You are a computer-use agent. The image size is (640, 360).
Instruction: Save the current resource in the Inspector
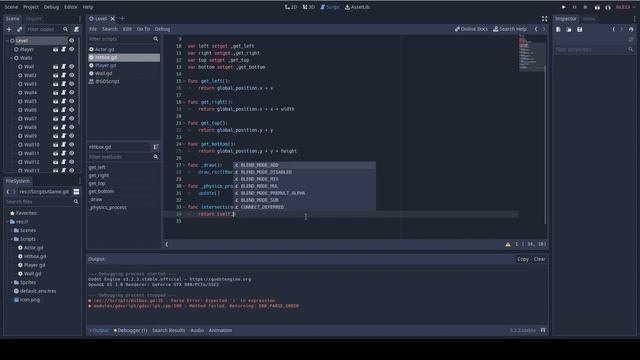coord(580,29)
